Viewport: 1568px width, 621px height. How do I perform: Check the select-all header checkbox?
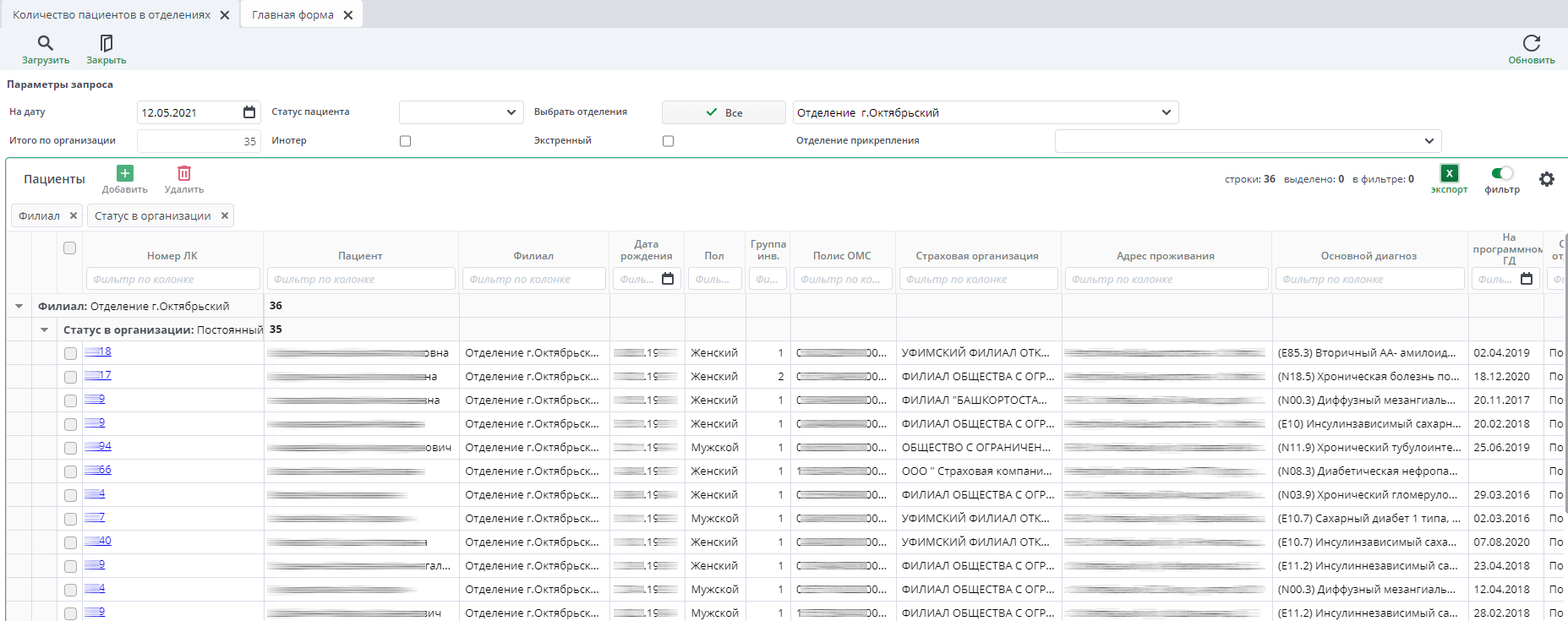[70, 248]
